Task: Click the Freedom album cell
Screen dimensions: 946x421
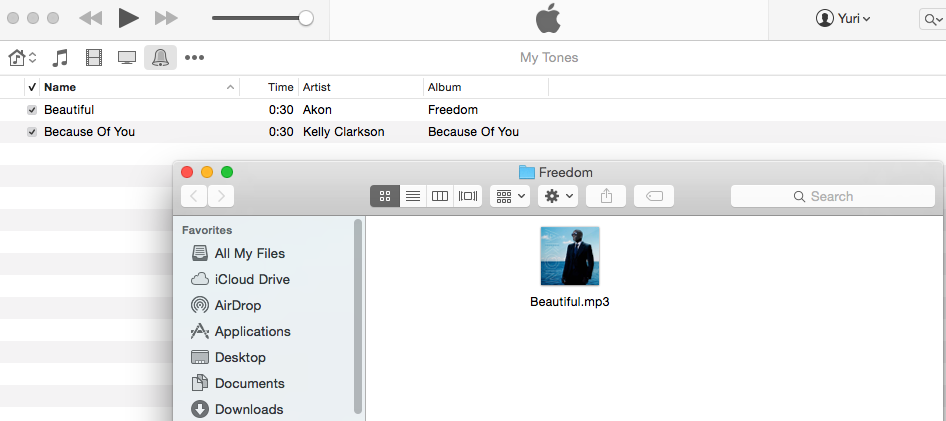Action: coord(452,110)
